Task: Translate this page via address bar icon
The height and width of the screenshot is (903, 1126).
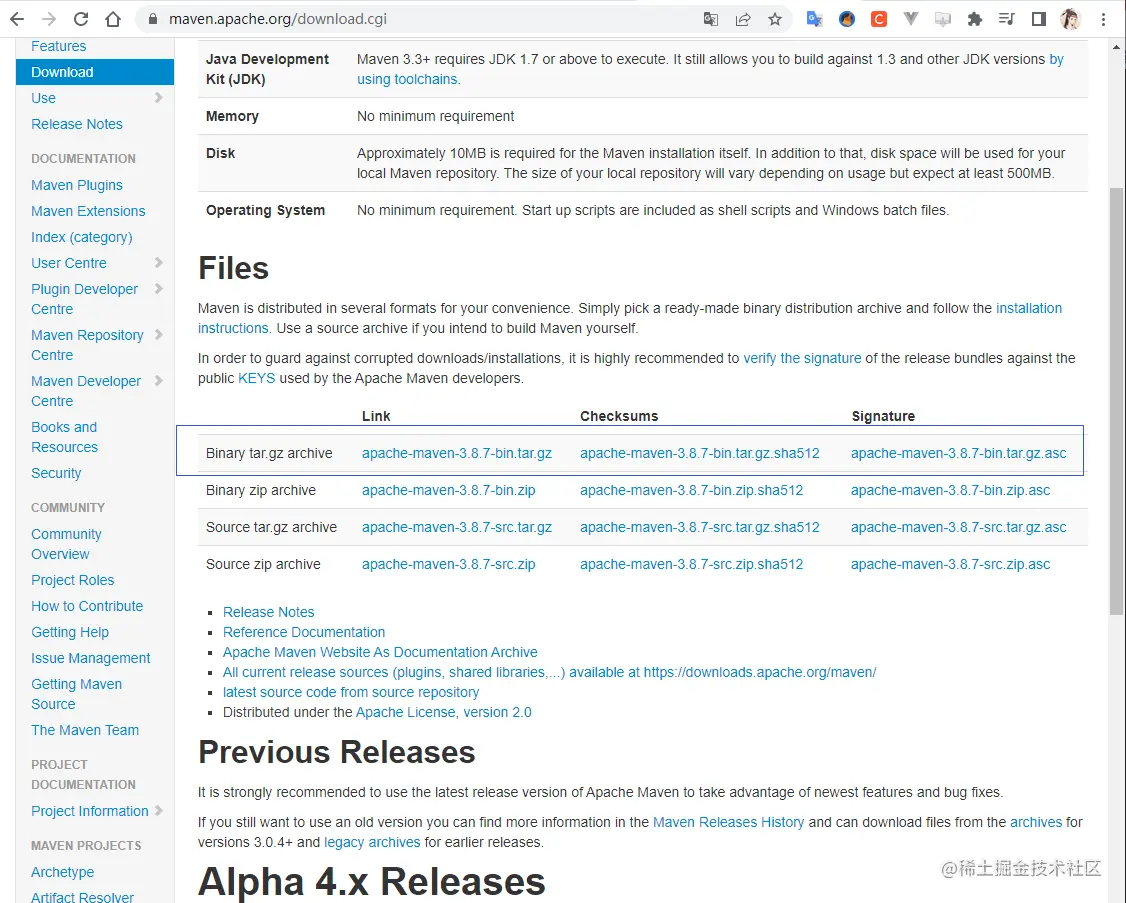Action: (x=711, y=19)
